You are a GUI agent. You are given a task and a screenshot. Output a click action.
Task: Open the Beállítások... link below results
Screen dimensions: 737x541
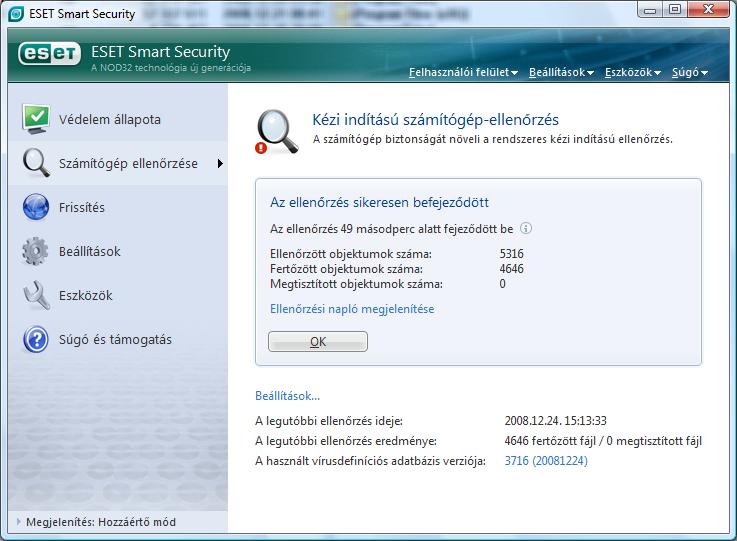pyautogui.click(x=287, y=396)
